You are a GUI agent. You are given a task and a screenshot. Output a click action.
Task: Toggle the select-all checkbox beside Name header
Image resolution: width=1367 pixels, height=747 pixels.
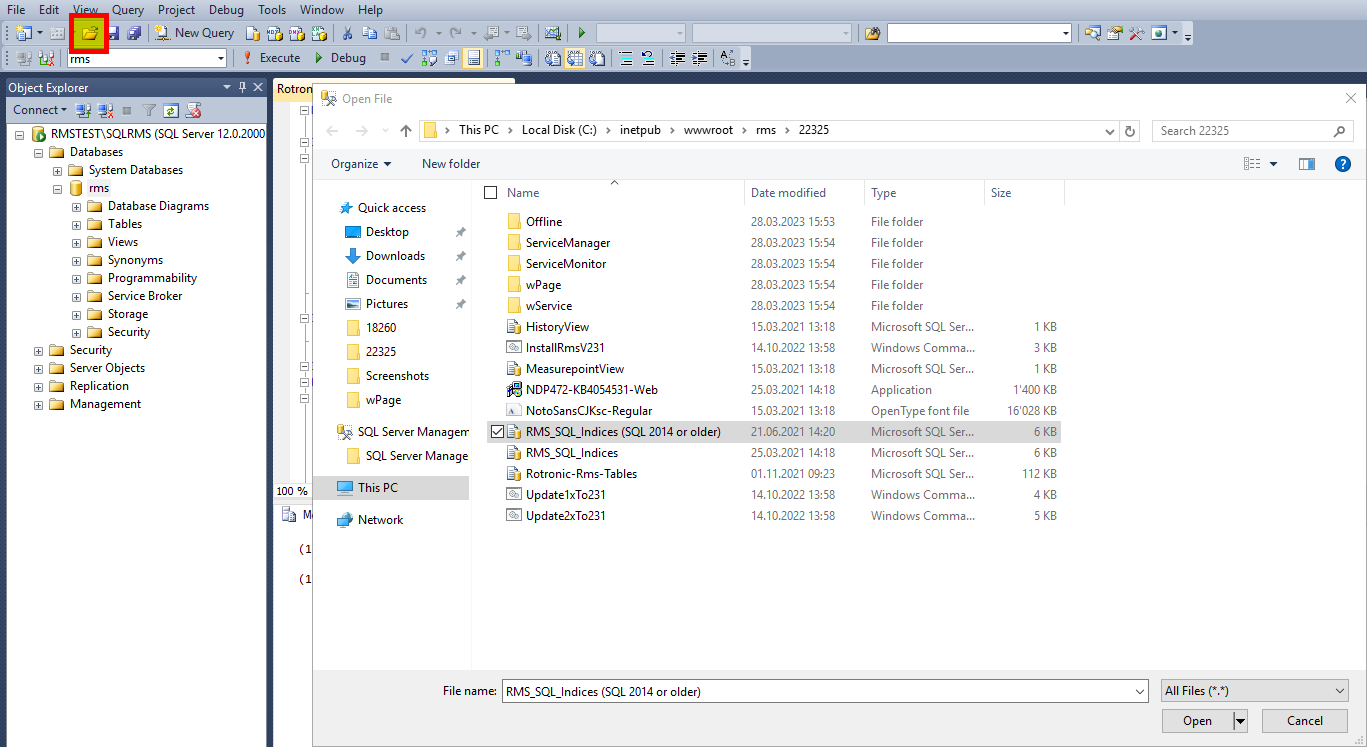(x=490, y=193)
